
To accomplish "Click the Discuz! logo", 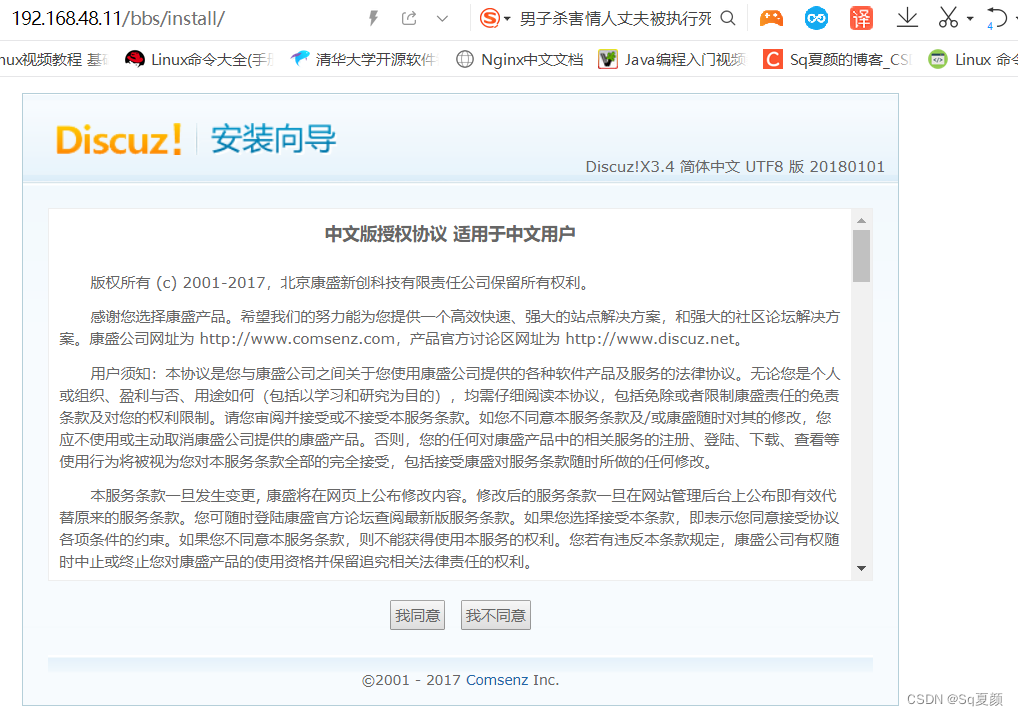I will [119, 140].
